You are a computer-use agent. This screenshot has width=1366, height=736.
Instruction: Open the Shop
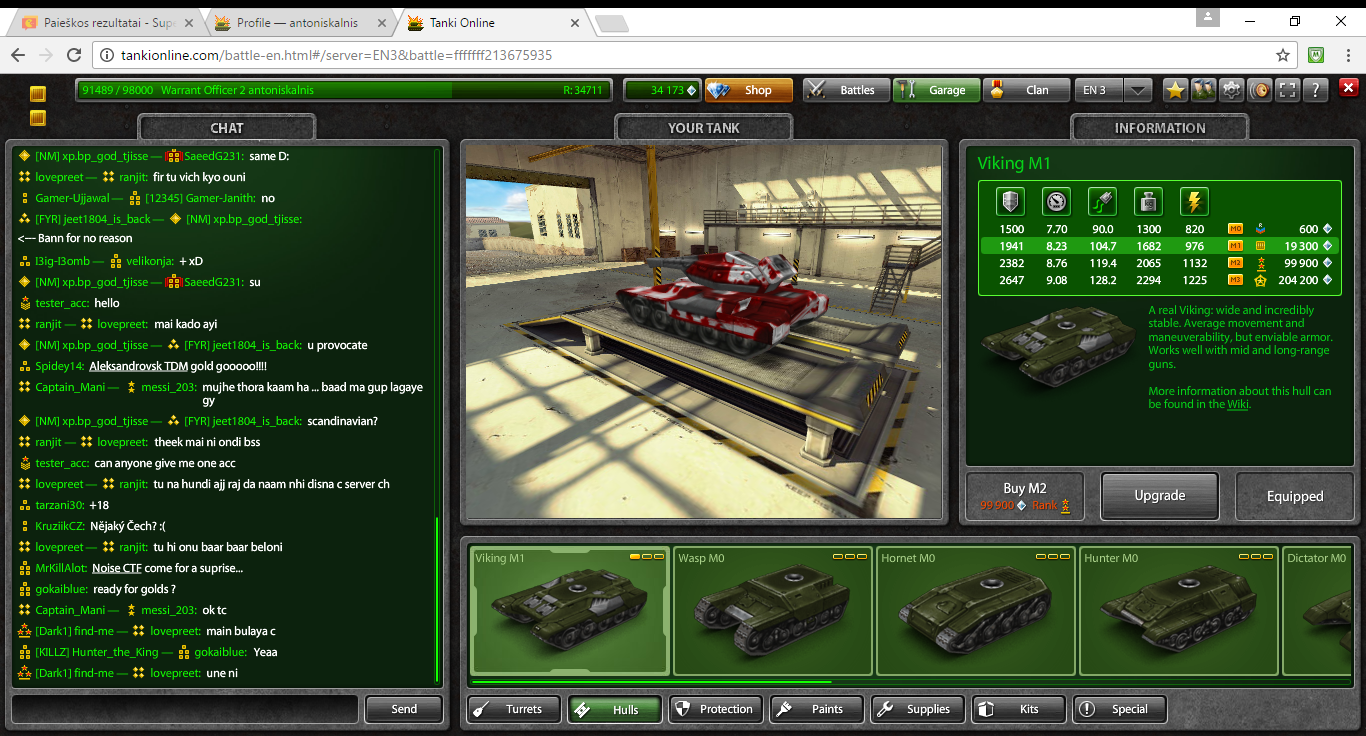click(x=749, y=90)
